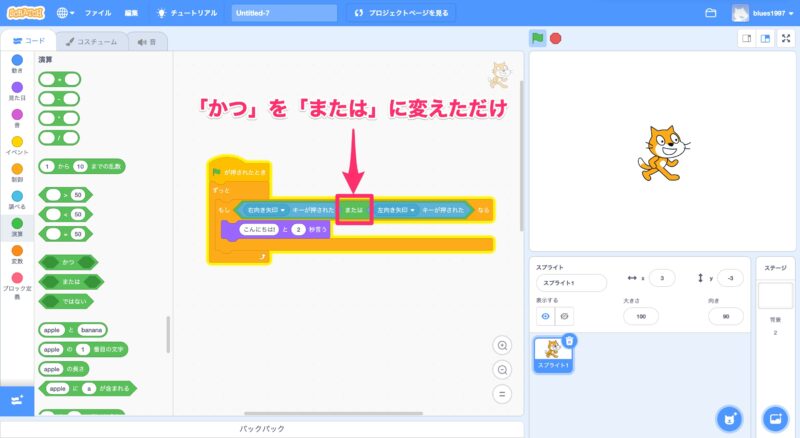Click the チュートリアル button

[x=188, y=14]
